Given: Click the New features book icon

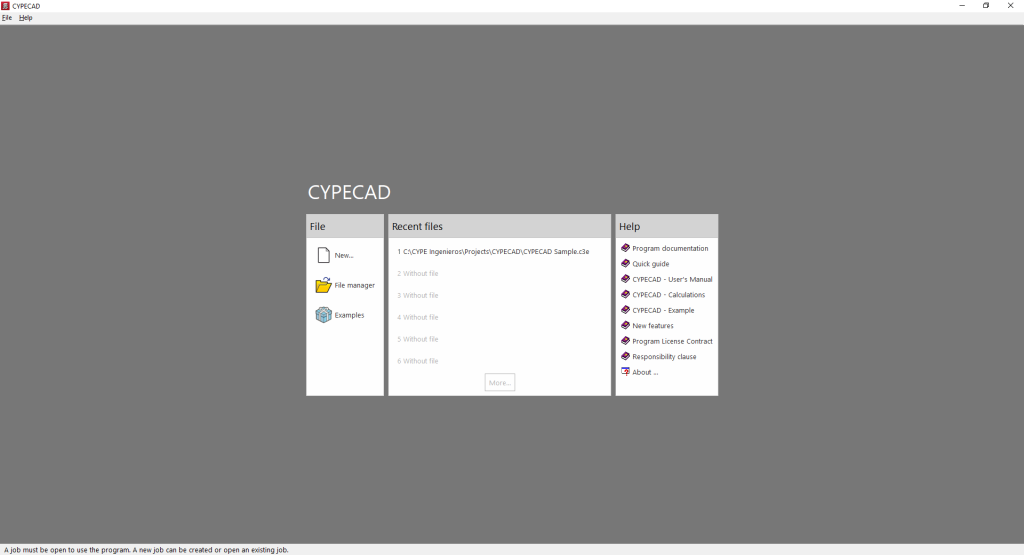Looking at the screenshot, I should (x=625, y=325).
